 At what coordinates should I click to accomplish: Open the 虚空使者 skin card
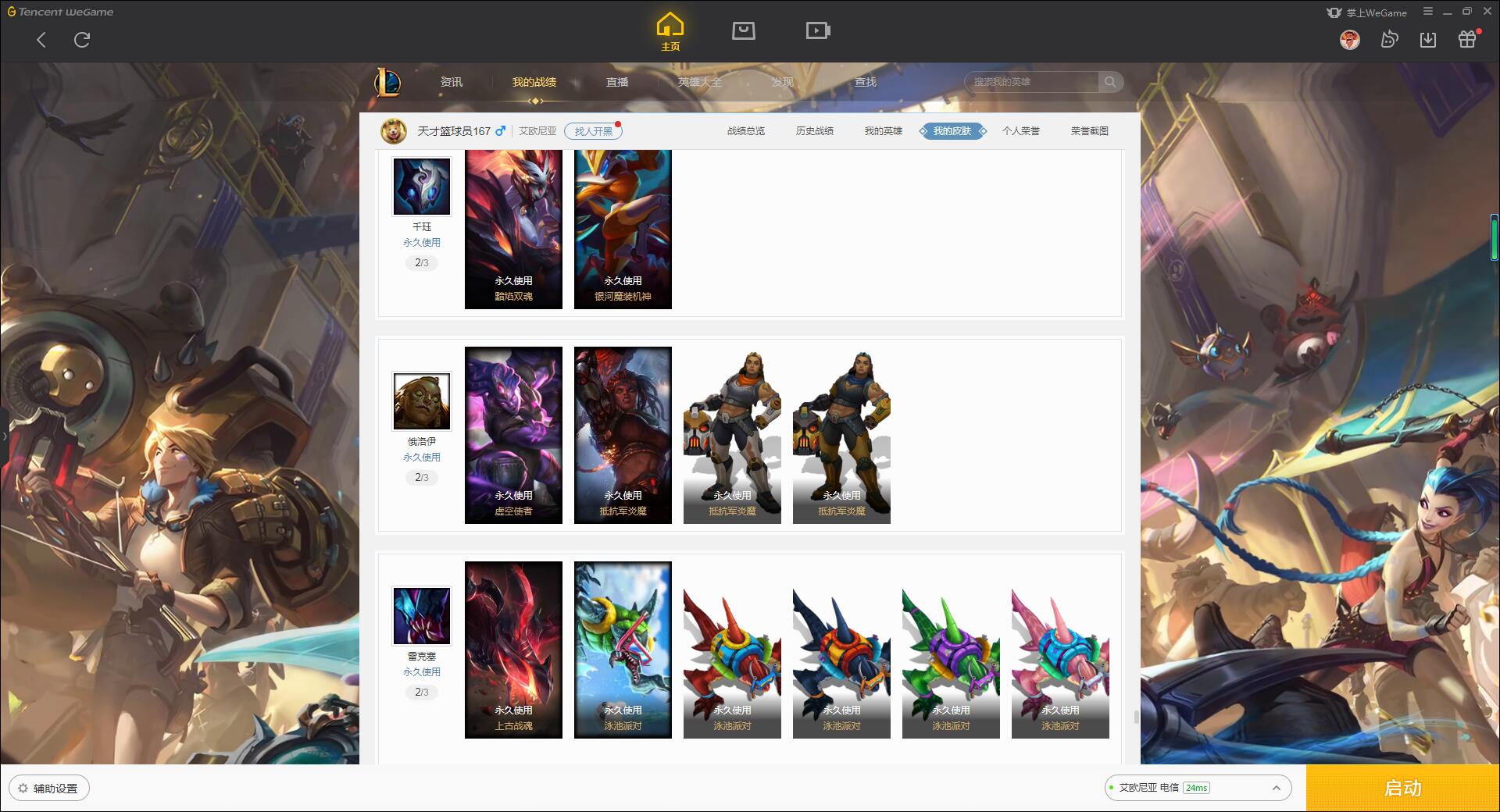pyautogui.click(x=513, y=435)
